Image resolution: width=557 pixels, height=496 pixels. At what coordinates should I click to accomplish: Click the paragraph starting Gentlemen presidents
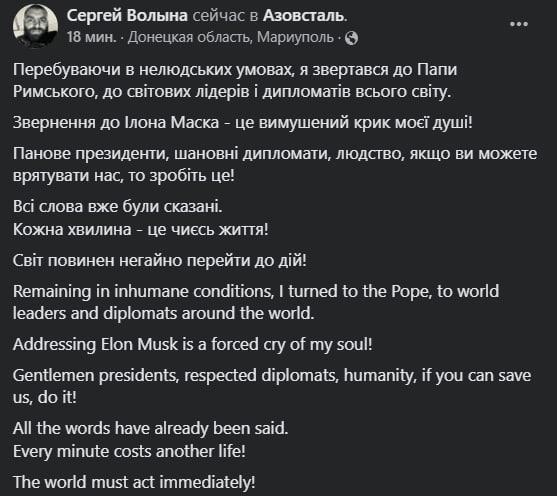coord(272,386)
